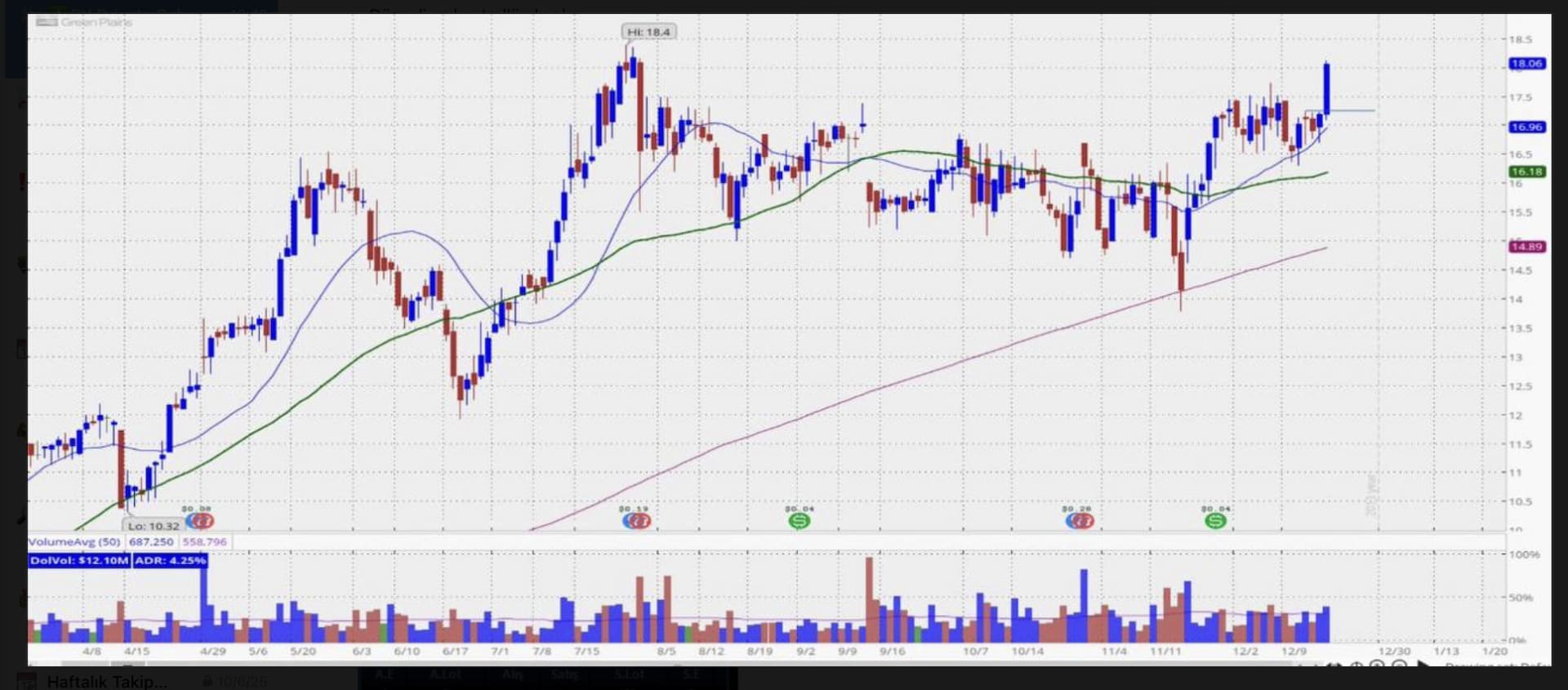Click the 15.5 price axis label

click(1520, 212)
